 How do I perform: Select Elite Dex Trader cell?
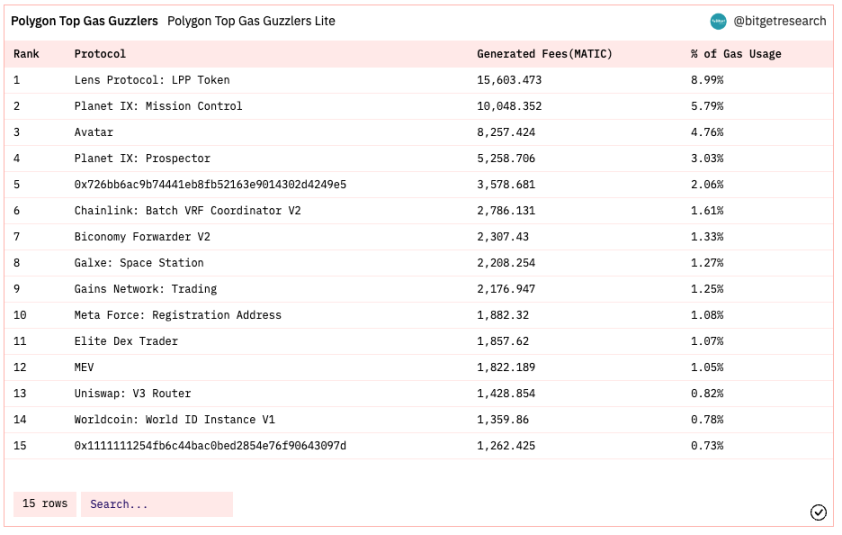[126, 341]
